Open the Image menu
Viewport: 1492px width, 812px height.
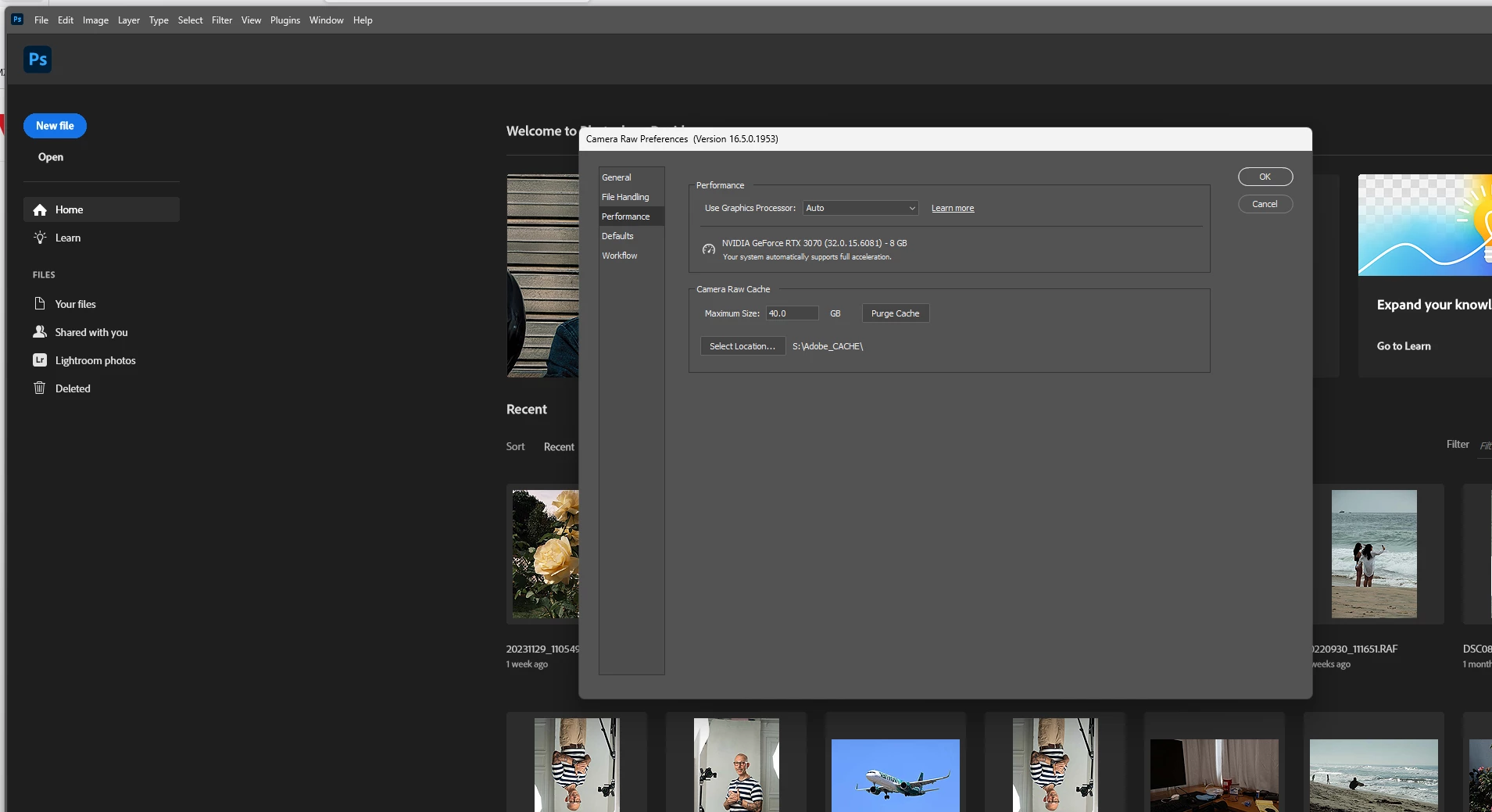click(95, 20)
